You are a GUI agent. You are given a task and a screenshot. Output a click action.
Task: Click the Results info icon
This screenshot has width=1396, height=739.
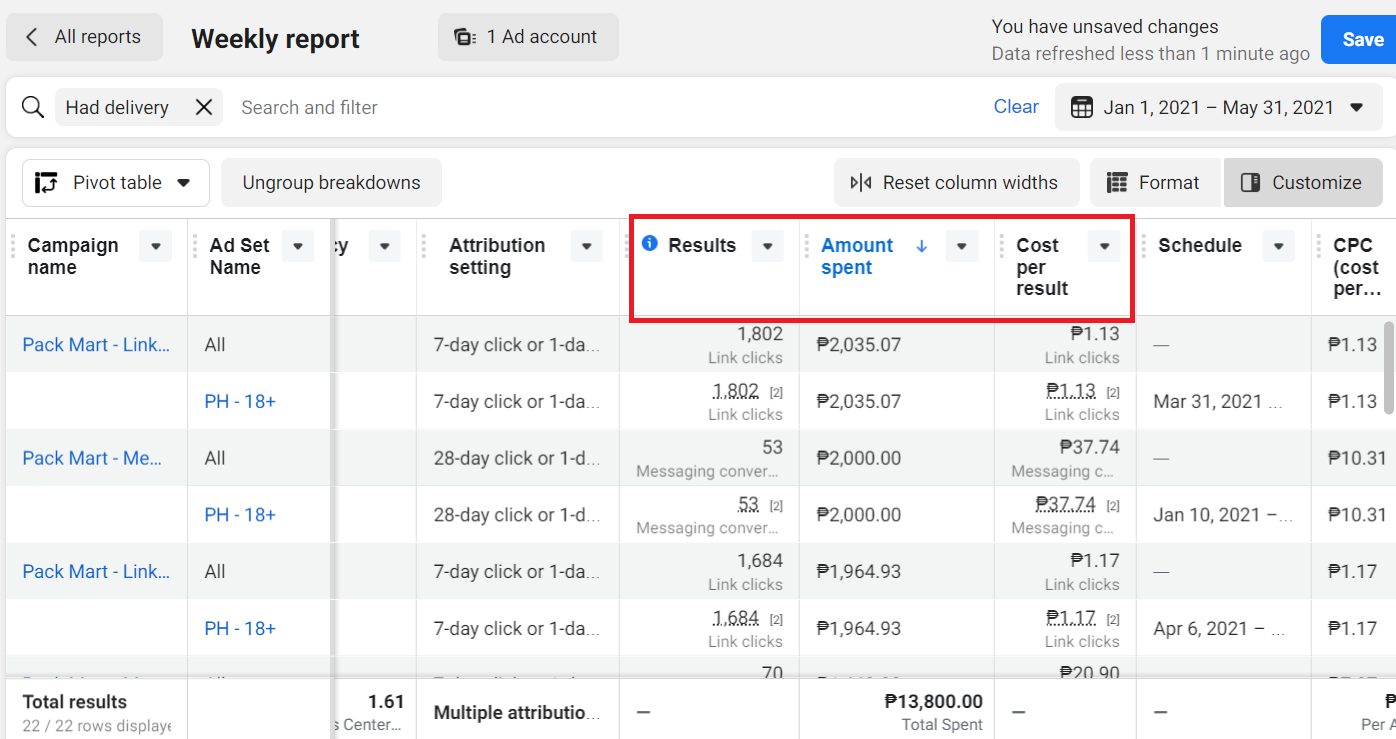point(650,243)
